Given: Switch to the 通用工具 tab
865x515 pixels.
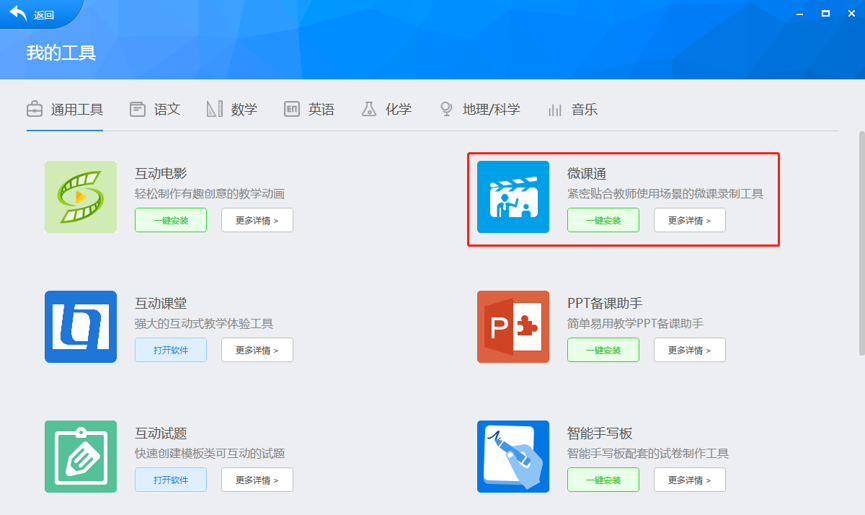Looking at the screenshot, I should [65, 109].
